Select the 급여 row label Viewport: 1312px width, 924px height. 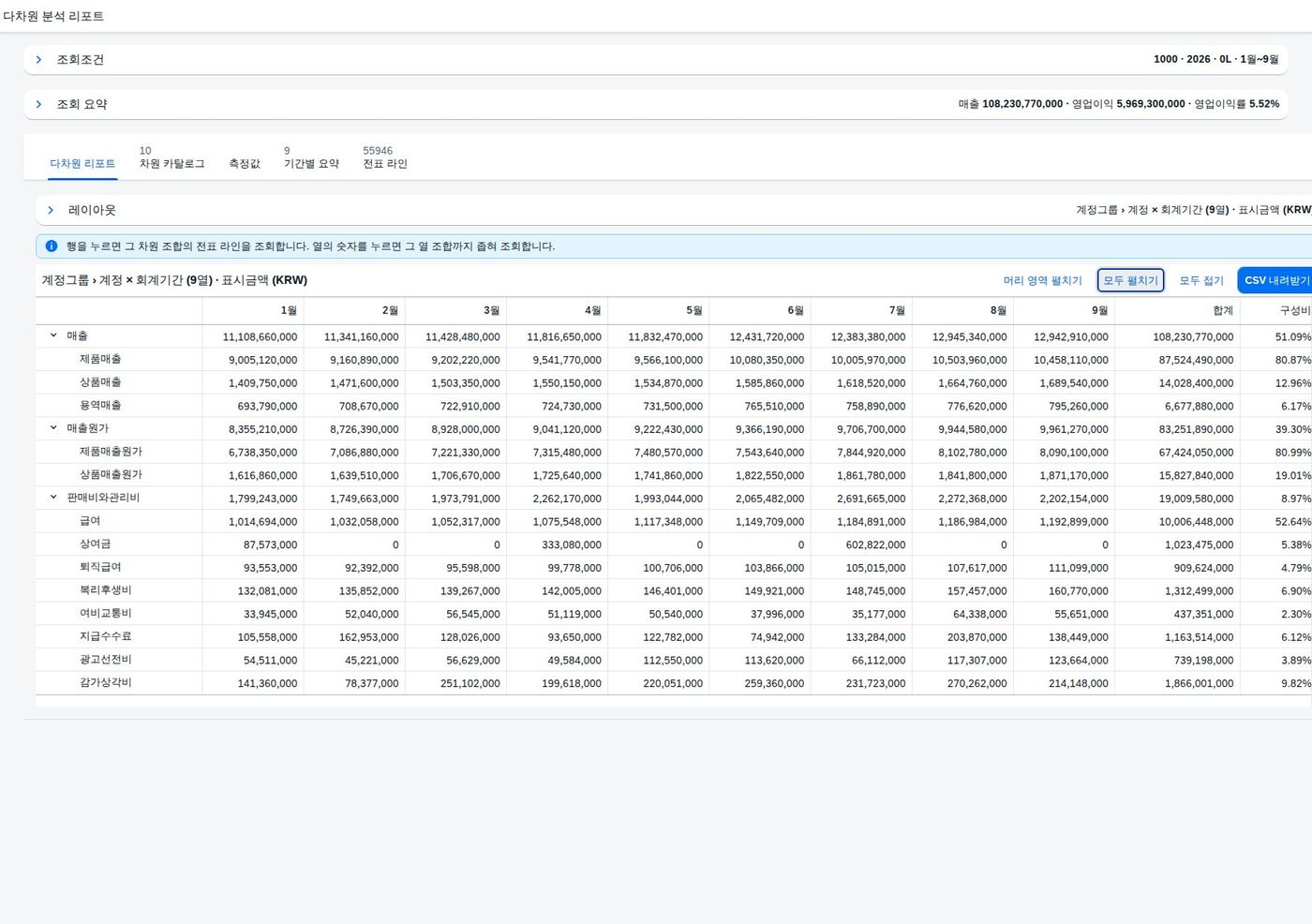(90, 521)
